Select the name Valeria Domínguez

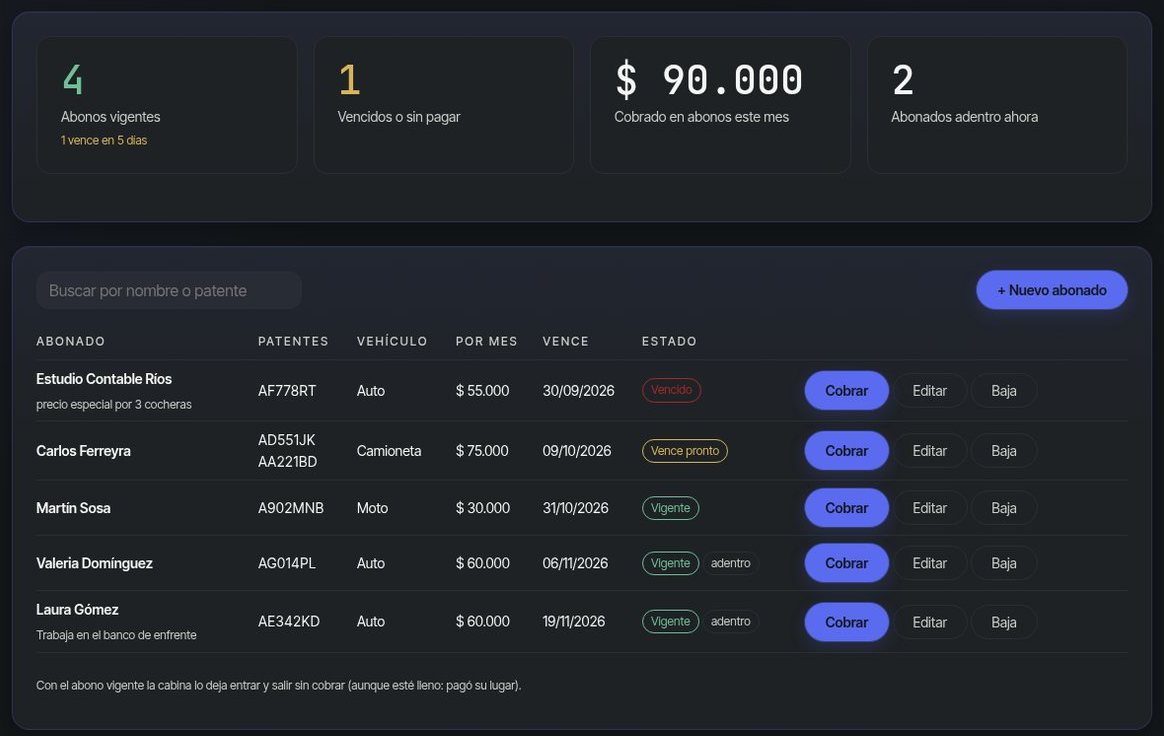click(x=94, y=563)
